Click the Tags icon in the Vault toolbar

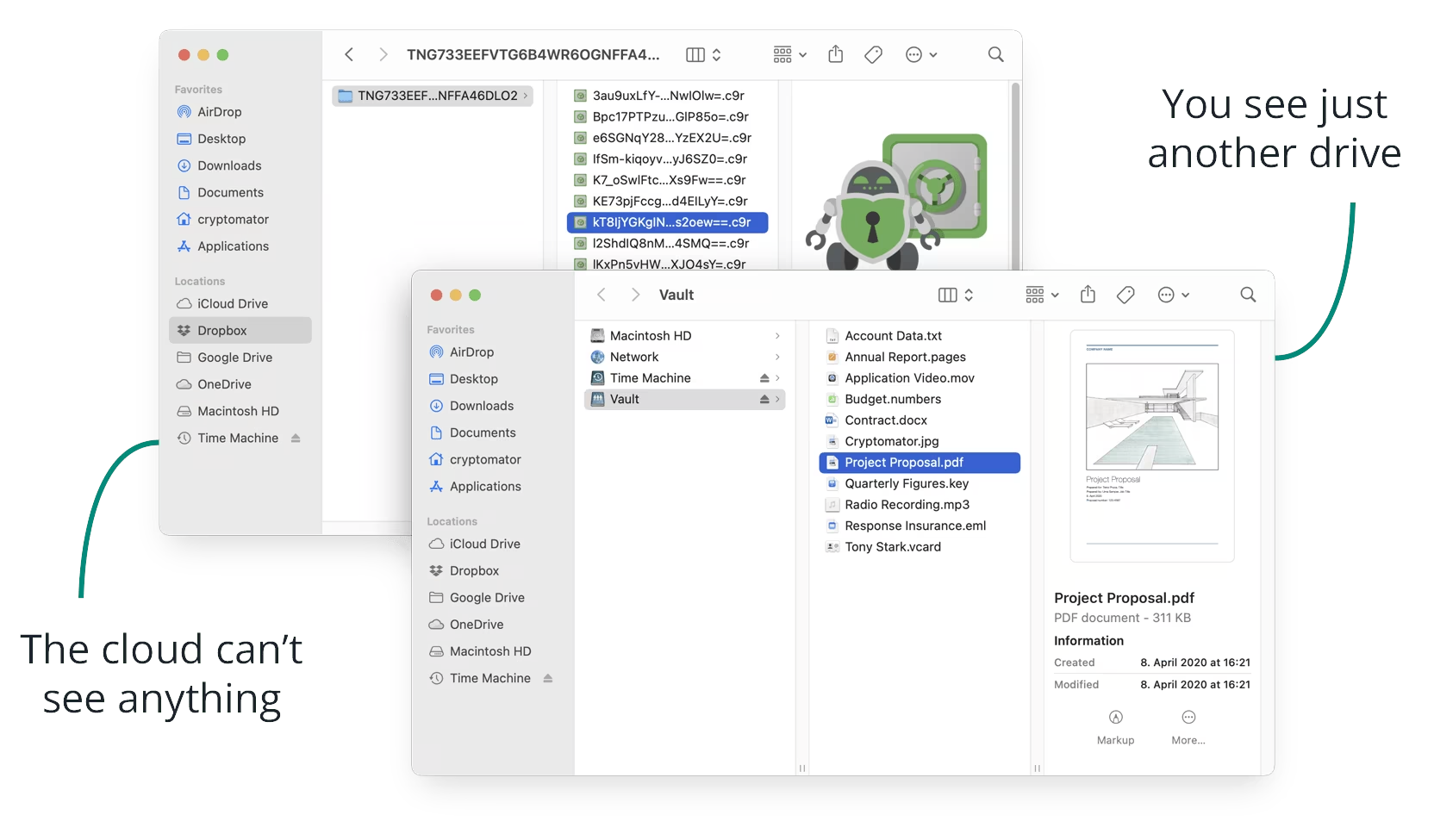click(x=1125, y=294)
